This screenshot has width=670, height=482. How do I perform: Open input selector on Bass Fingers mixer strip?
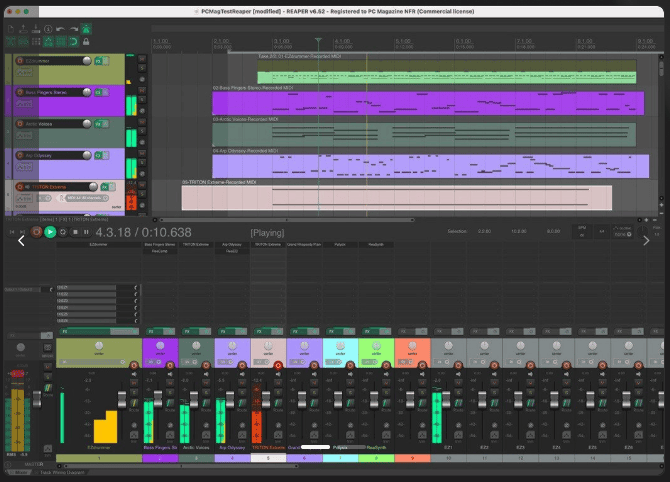click(153, 362)
